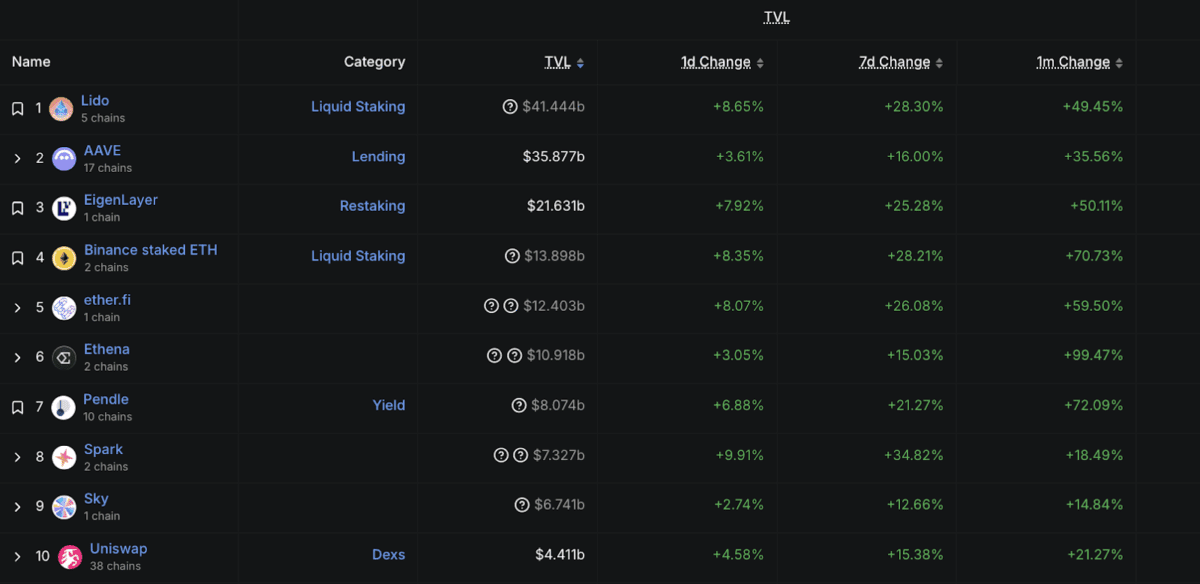Click the sort arrows next to 7d Change
The width and height of the screenshot is (1200, 584).
pos(940,63)
